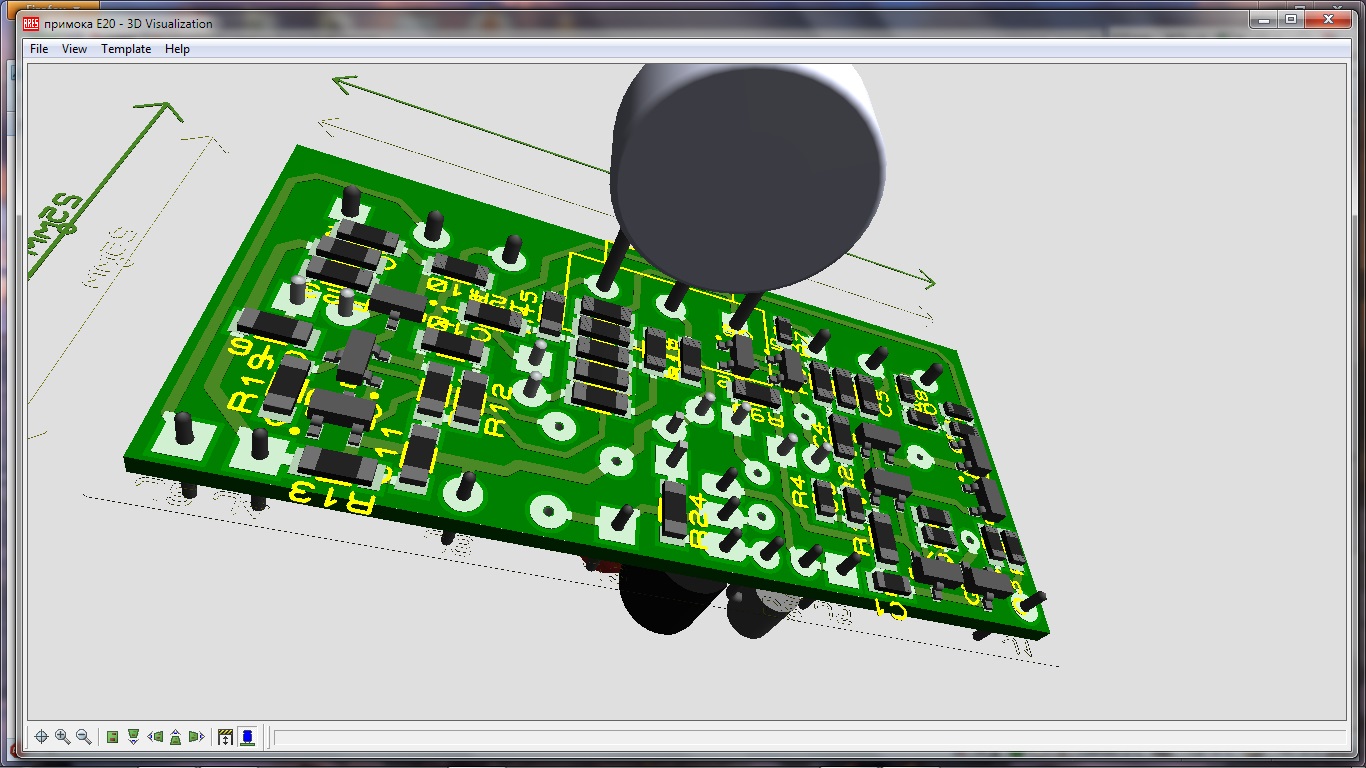Open the View menu

[x=74, y=49]
